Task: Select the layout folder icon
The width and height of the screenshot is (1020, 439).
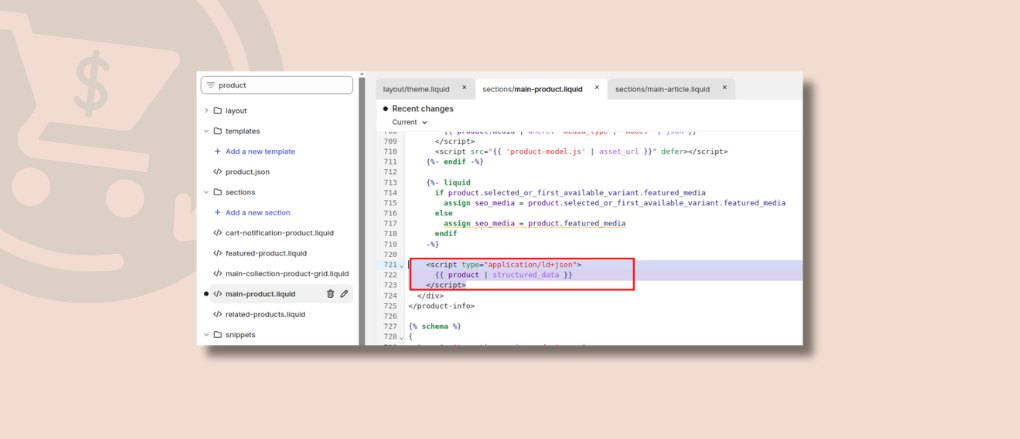Action: [x=218, y=111]
